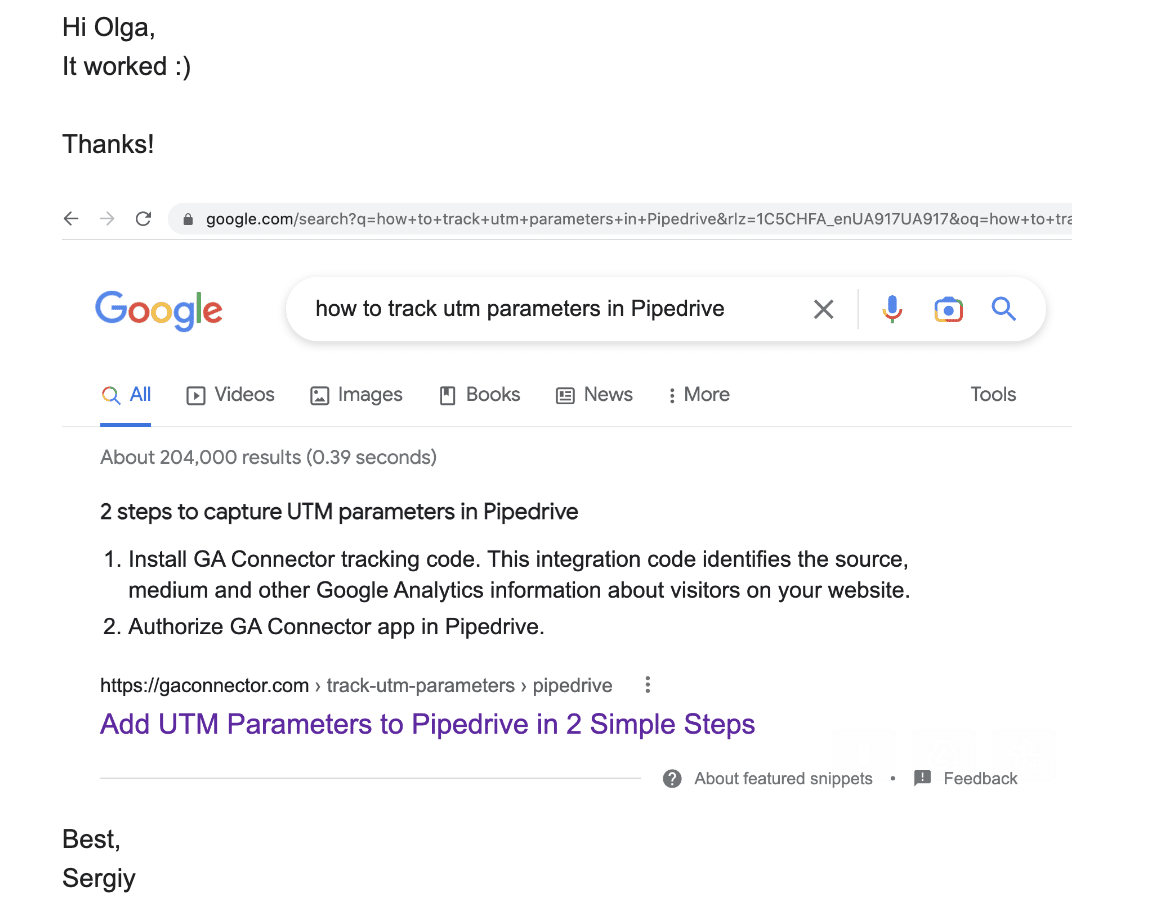
Task: Expand the More search filters menu
Action: (698, 395)
